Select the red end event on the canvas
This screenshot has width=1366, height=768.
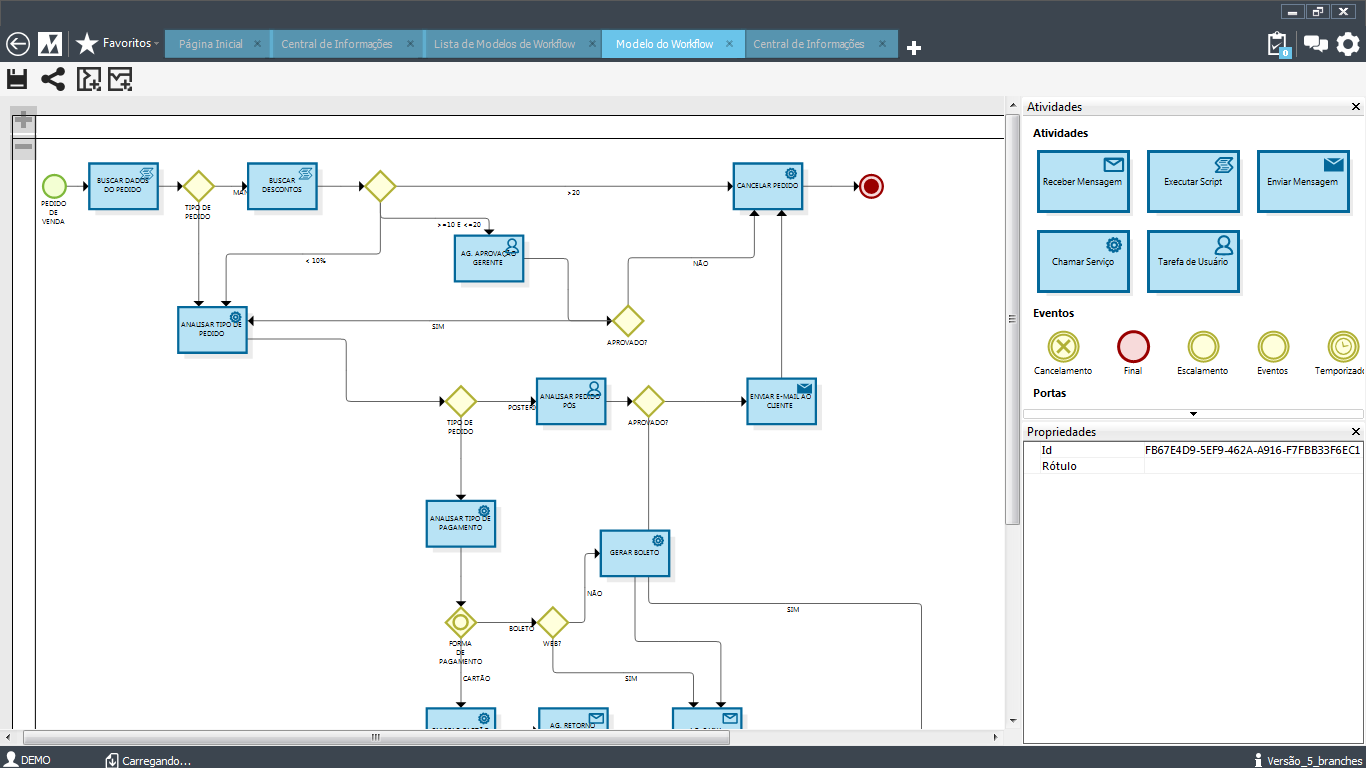coord(871,186)
